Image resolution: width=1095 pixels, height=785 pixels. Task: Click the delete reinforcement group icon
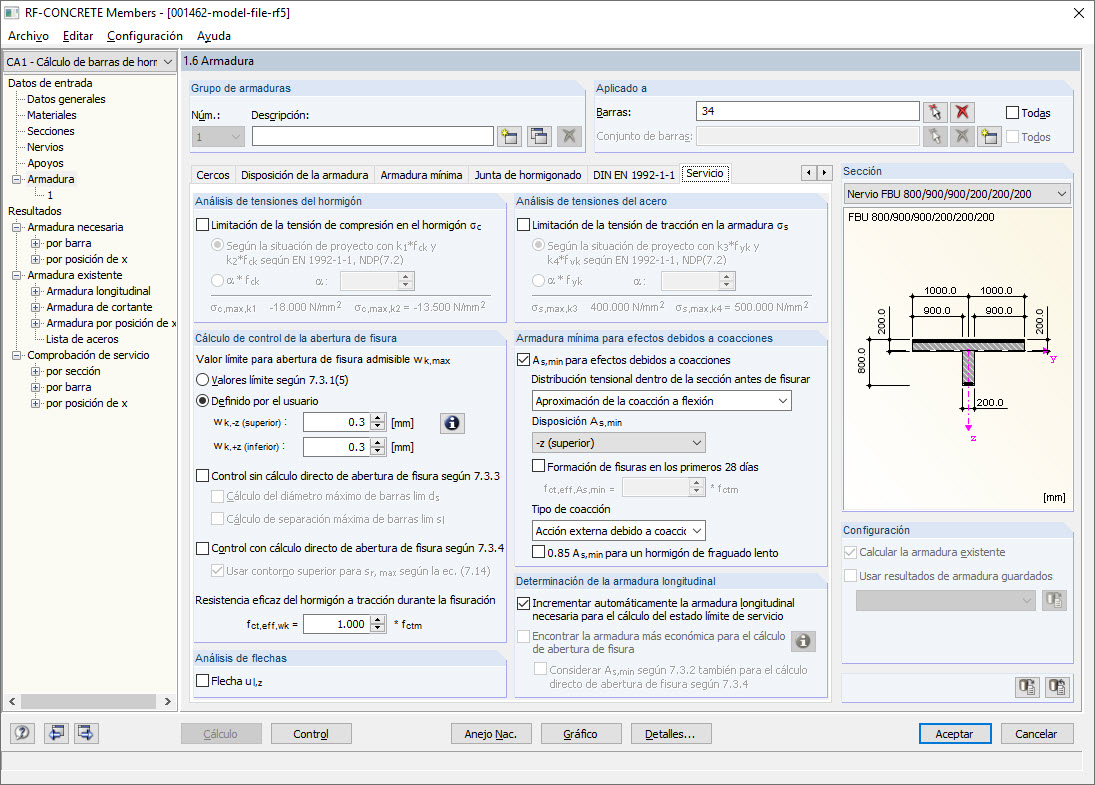tap(569, 136)
